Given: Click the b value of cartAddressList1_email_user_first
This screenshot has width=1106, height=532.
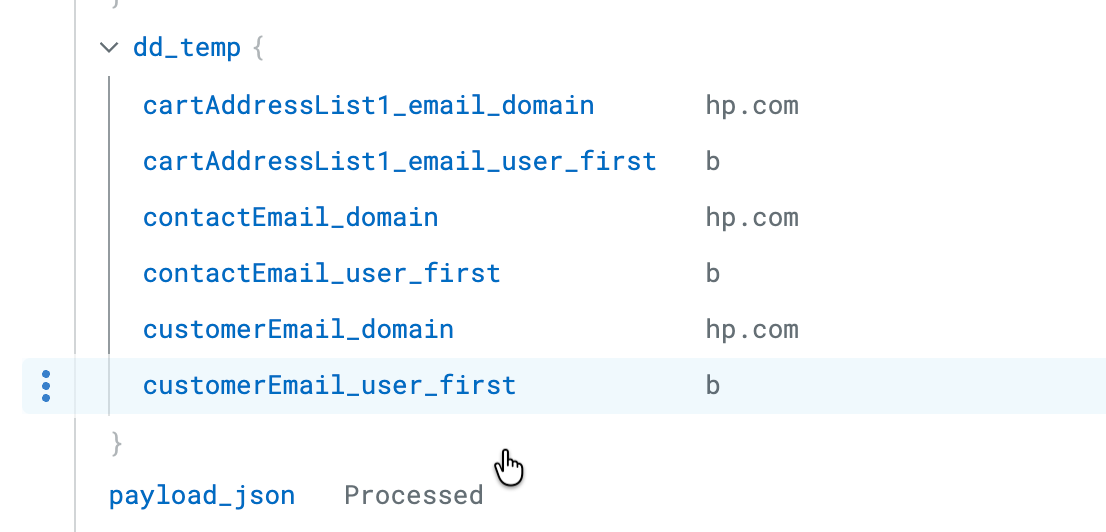Looking at the screenshot, I should click(713, 161).
